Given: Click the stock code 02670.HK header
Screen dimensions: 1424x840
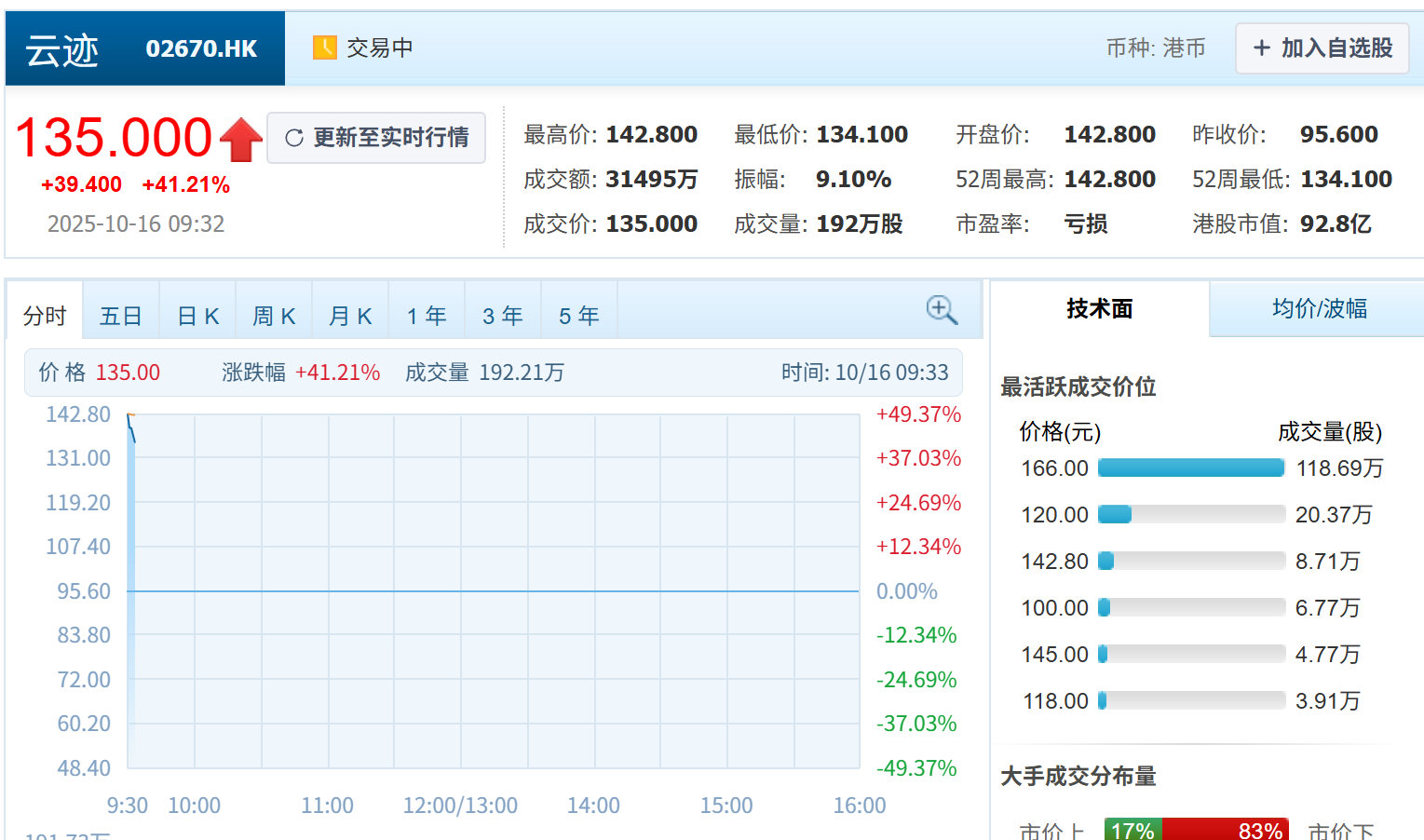Looking at the screenshot, I should [201, 48].
